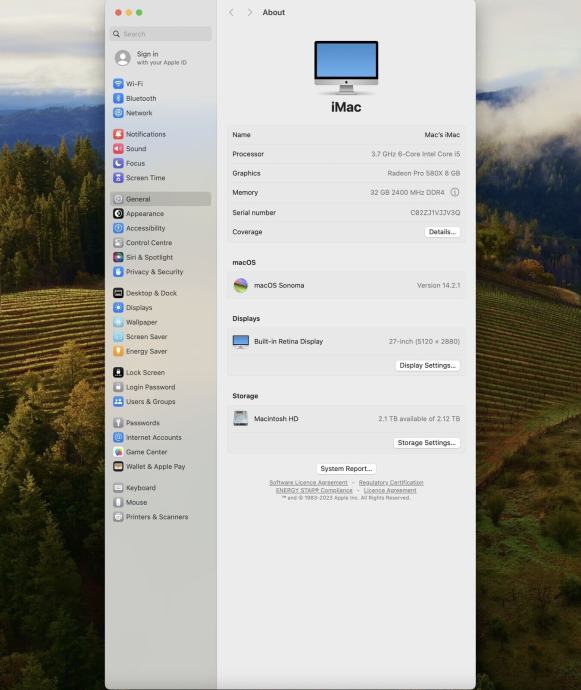The image size is (581, 690).
Task: Click the Memory info icon
Action: (x=455, y=192)
